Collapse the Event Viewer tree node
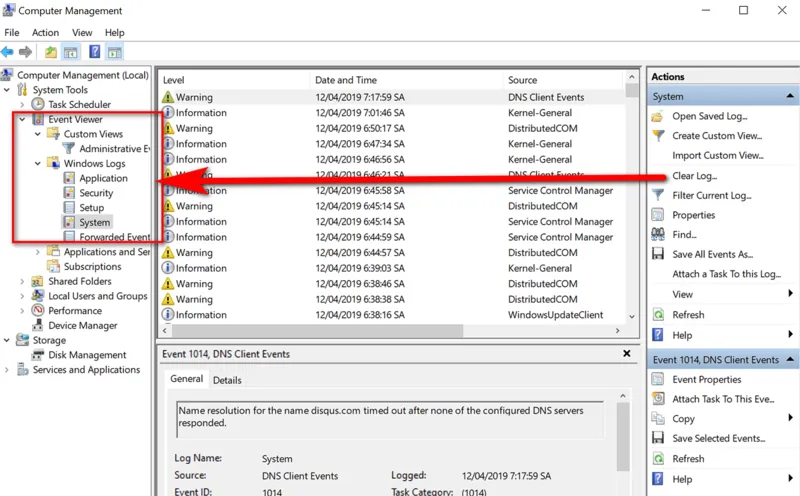 (x=22, y=119)
